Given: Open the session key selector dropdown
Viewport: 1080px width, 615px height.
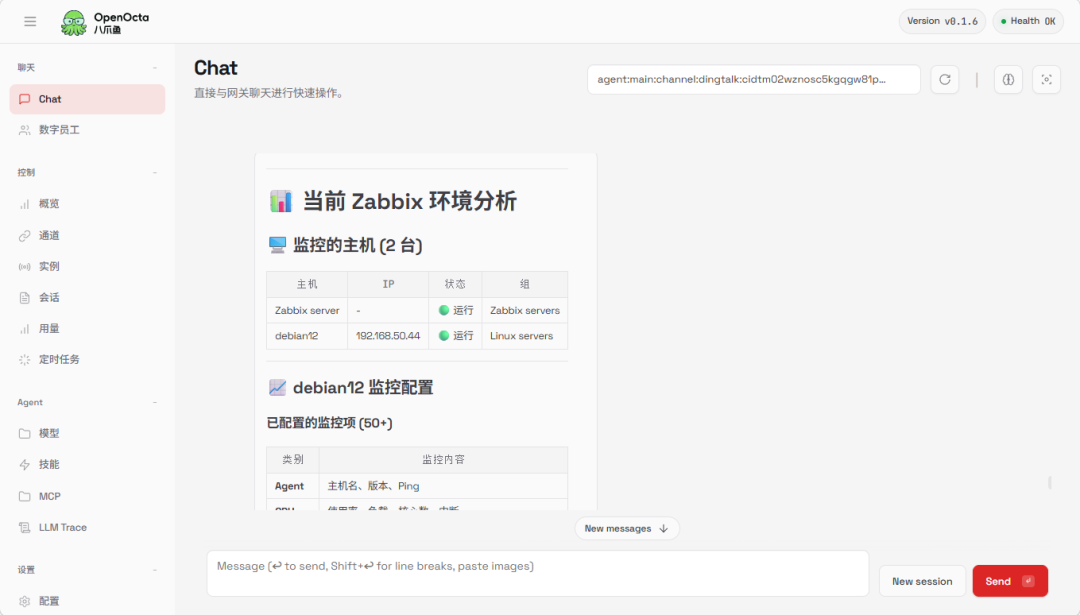Looking at the screenshot, I should coord(754,79).
